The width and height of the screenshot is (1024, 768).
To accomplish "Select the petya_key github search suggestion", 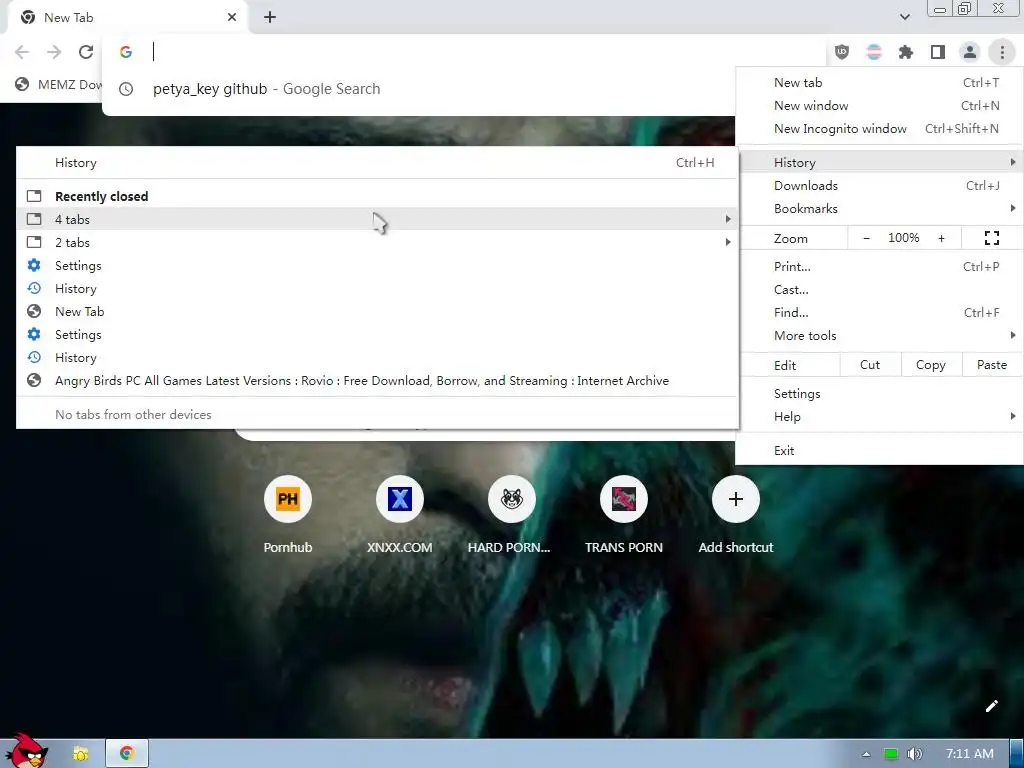I will (419, 89).
